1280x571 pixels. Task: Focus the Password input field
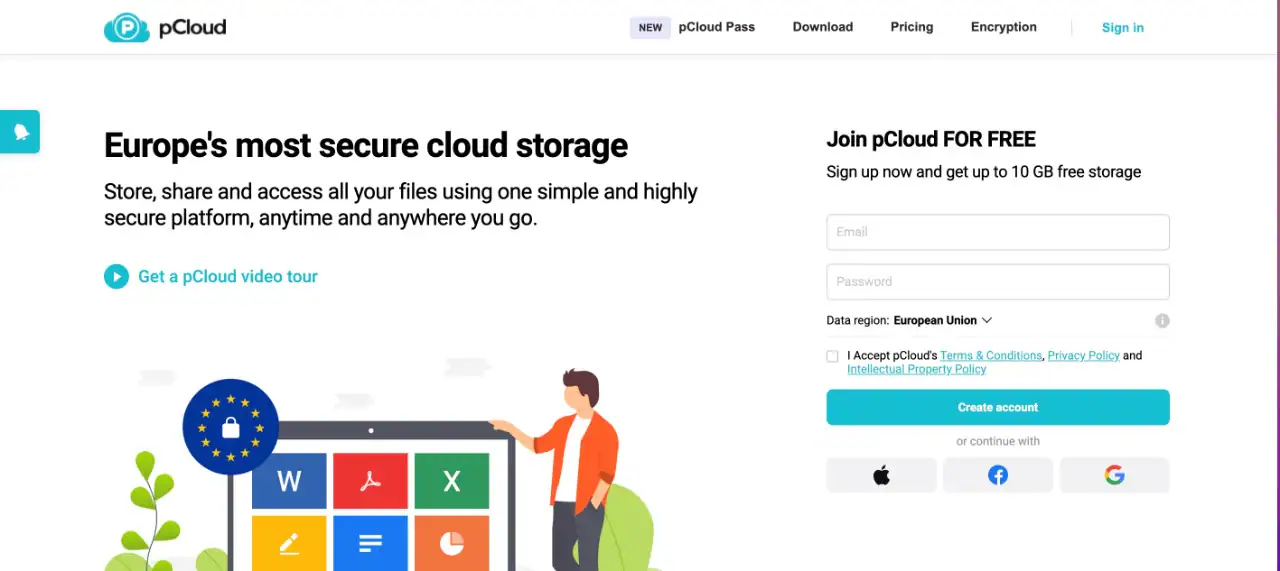tap(998, 282)
